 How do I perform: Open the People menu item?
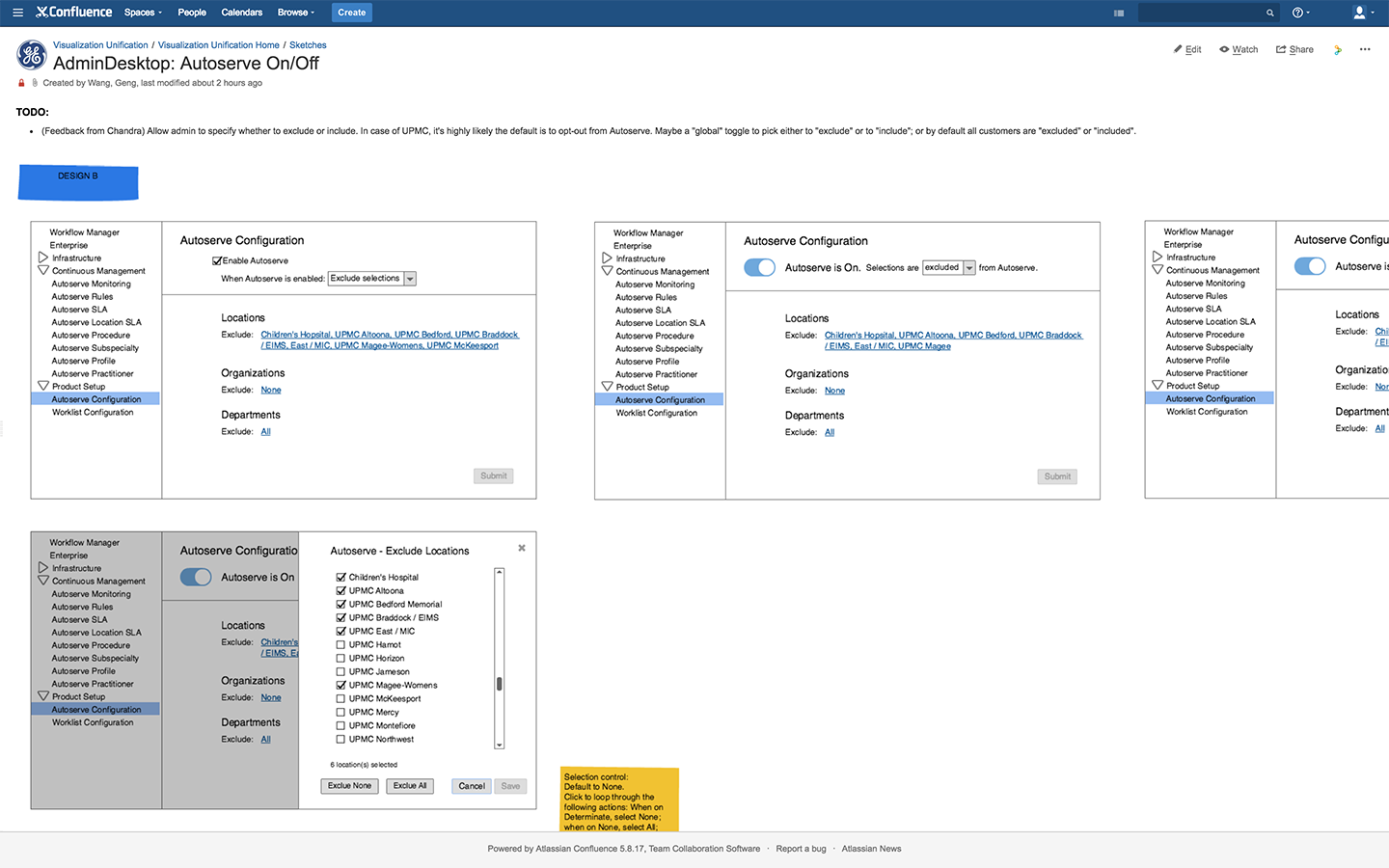tap(192, 13)
